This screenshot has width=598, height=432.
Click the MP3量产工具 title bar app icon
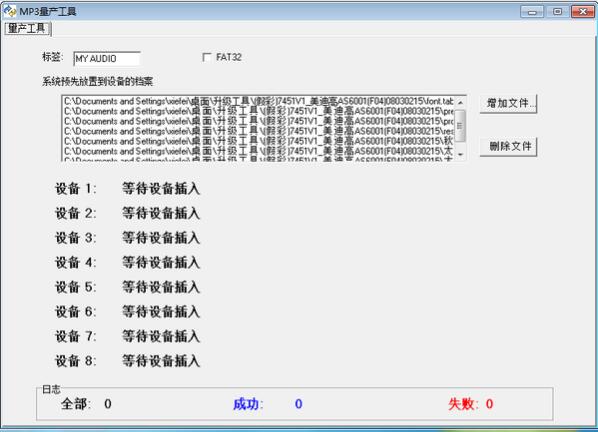click(x=10, y=11)
